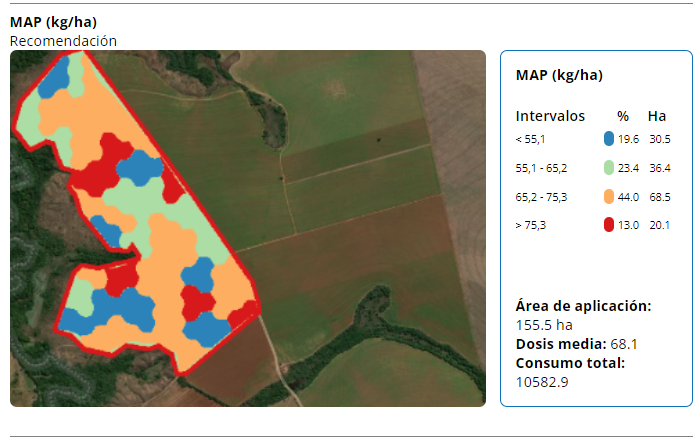The width and height of the screenshot is (700, 441).
Task: Click the 'Intervalos' column header
Action: 550,115
